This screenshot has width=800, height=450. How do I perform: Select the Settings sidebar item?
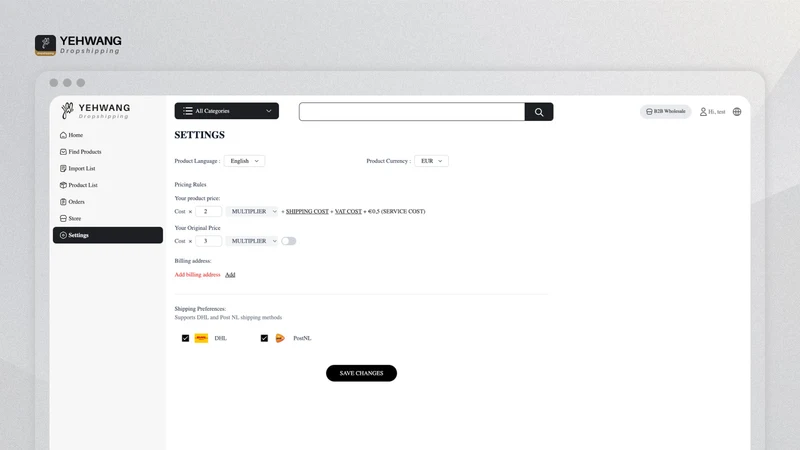108,235
